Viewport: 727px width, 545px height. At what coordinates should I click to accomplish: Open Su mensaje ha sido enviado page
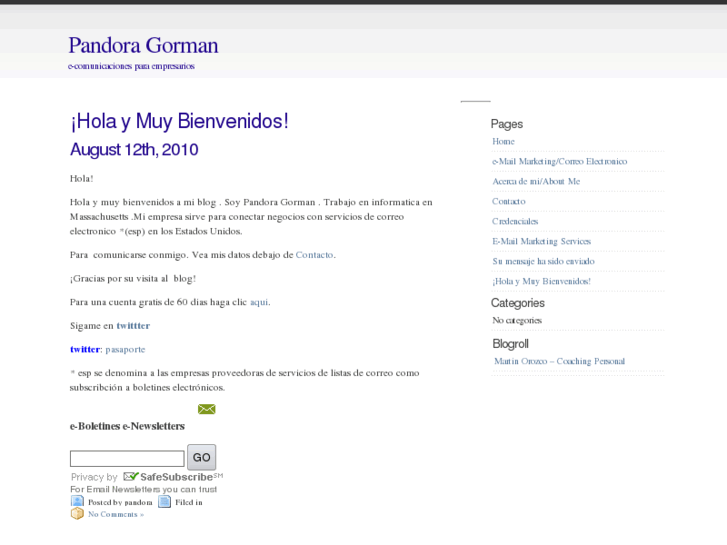[543, 261]
